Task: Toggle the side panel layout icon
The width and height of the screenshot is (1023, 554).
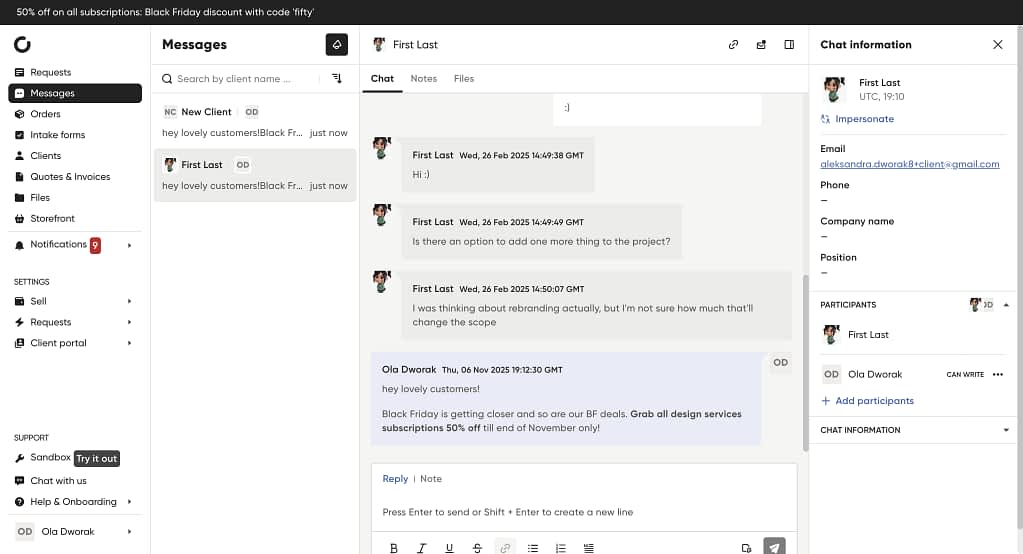Action: [789, 44]
